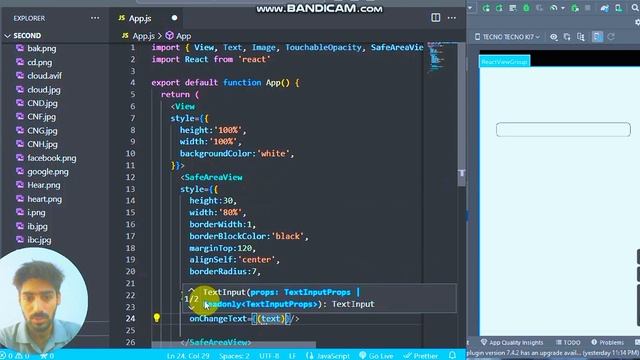Open editor More Actions ellipsis menu

pyautogui.click(x=452, y=18)
